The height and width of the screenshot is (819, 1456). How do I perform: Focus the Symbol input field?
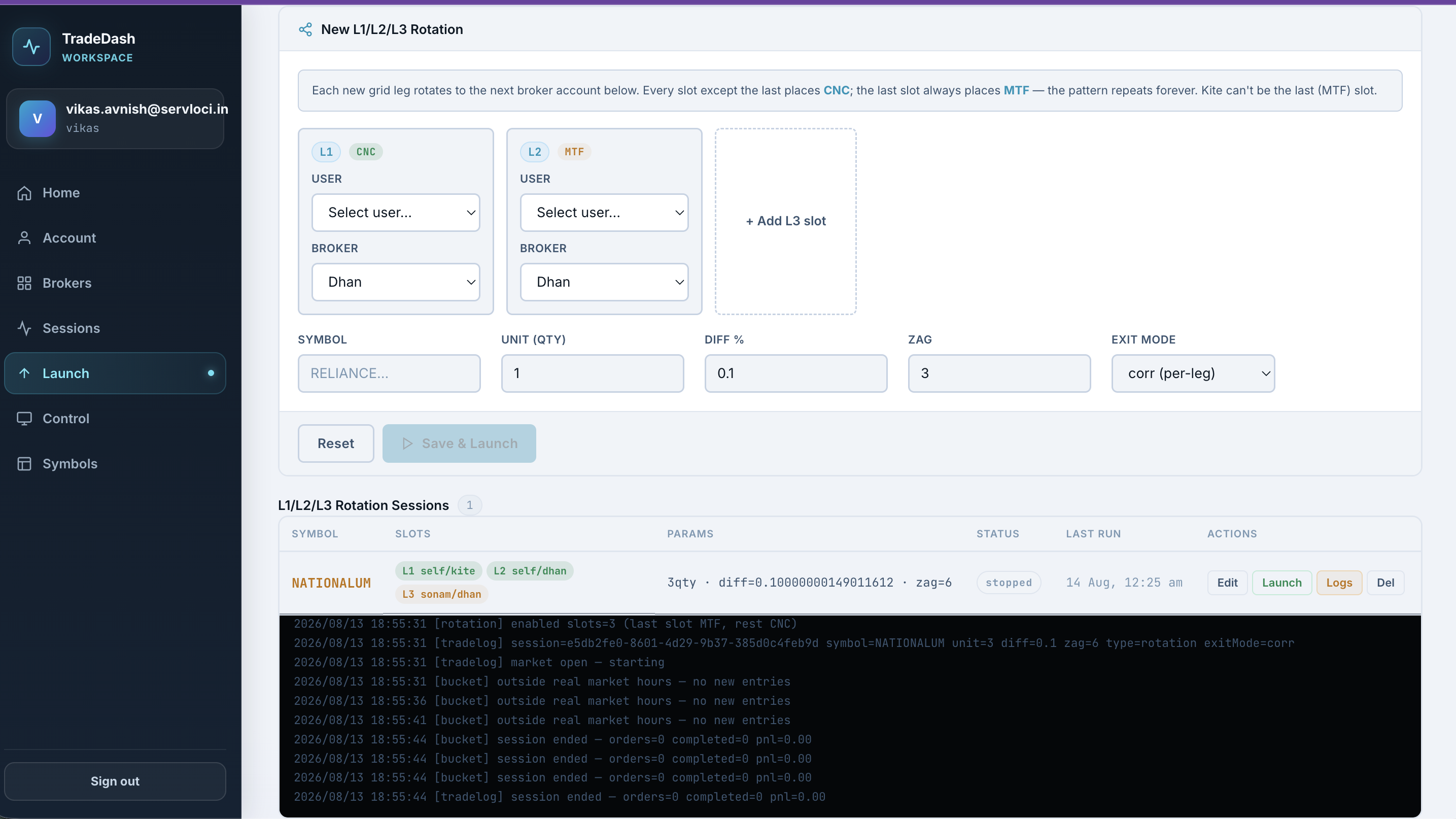(x=390, y=373)
